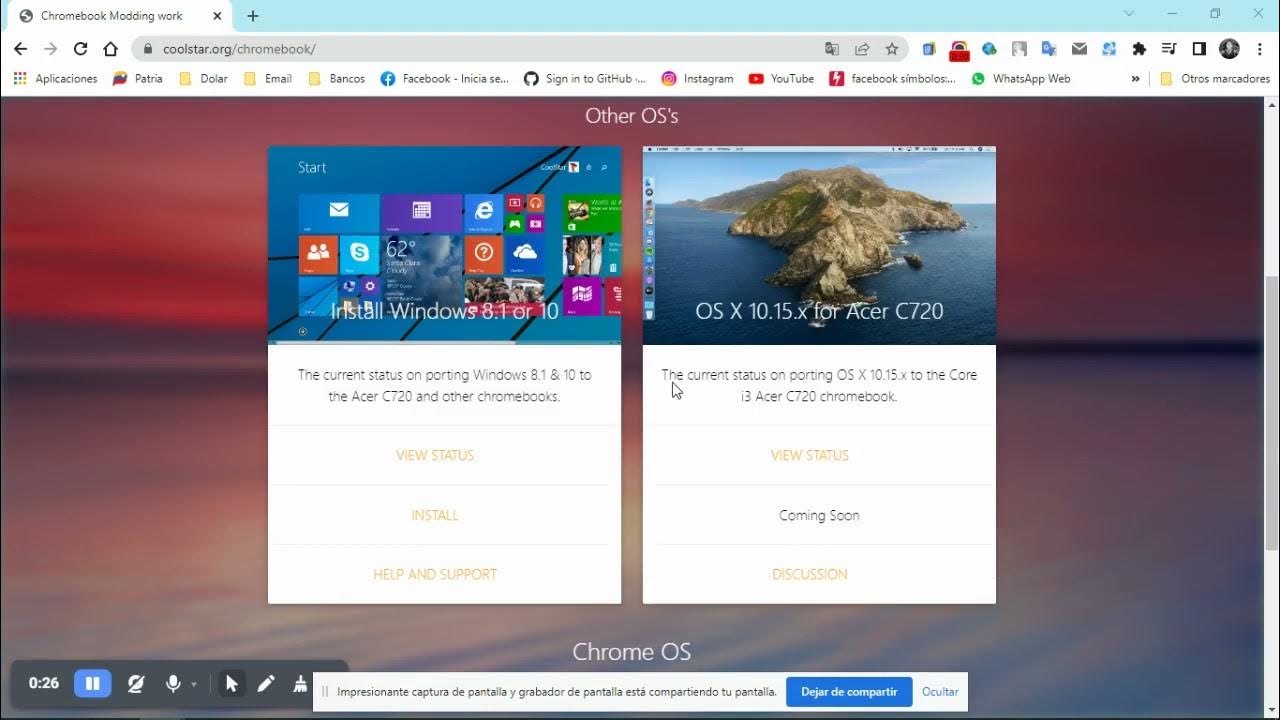Expand hidden bookmarks with the double chevron
This screenshot has height=720, width=1280.
[1135, 78]
